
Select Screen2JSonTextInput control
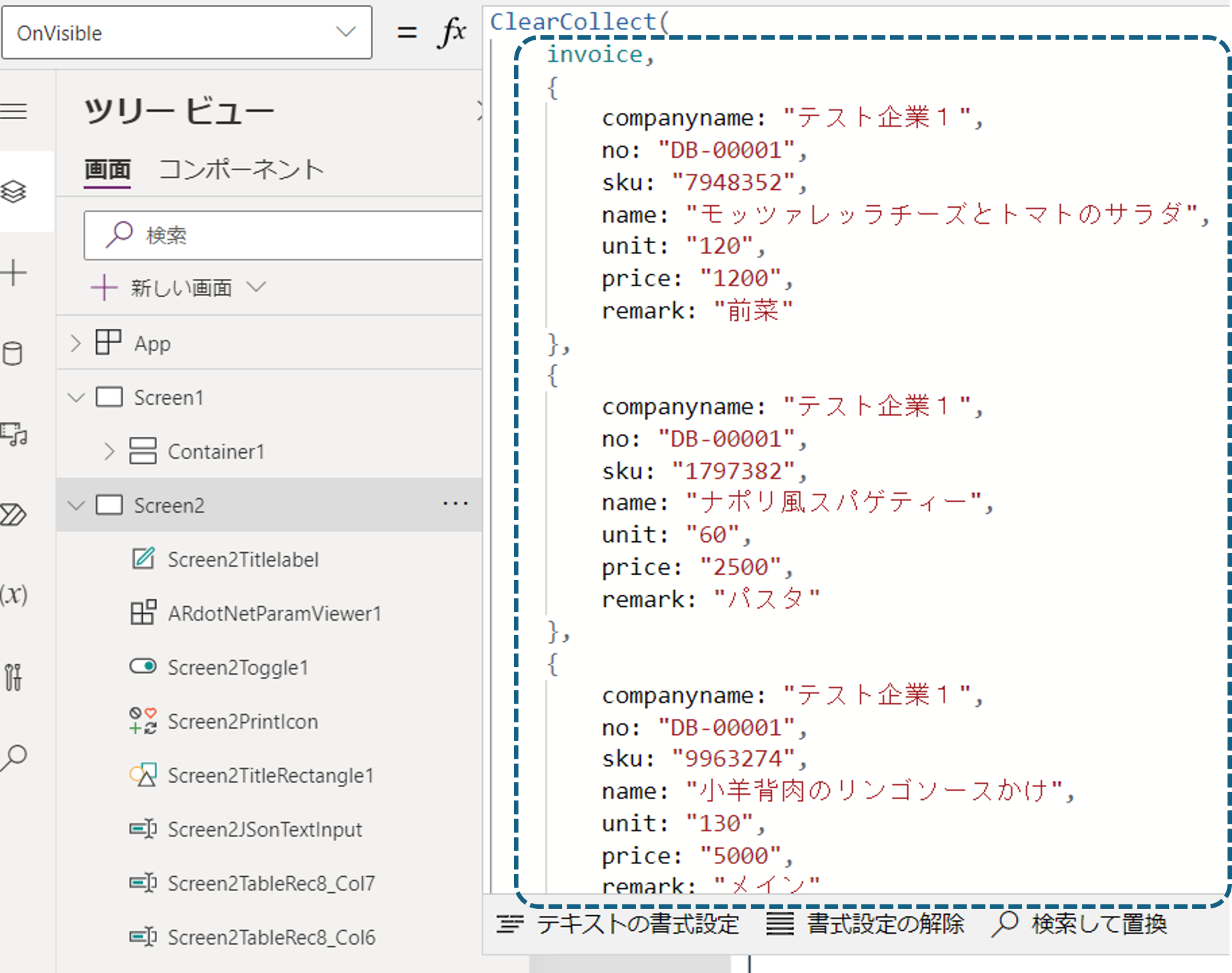coord(264,829)
